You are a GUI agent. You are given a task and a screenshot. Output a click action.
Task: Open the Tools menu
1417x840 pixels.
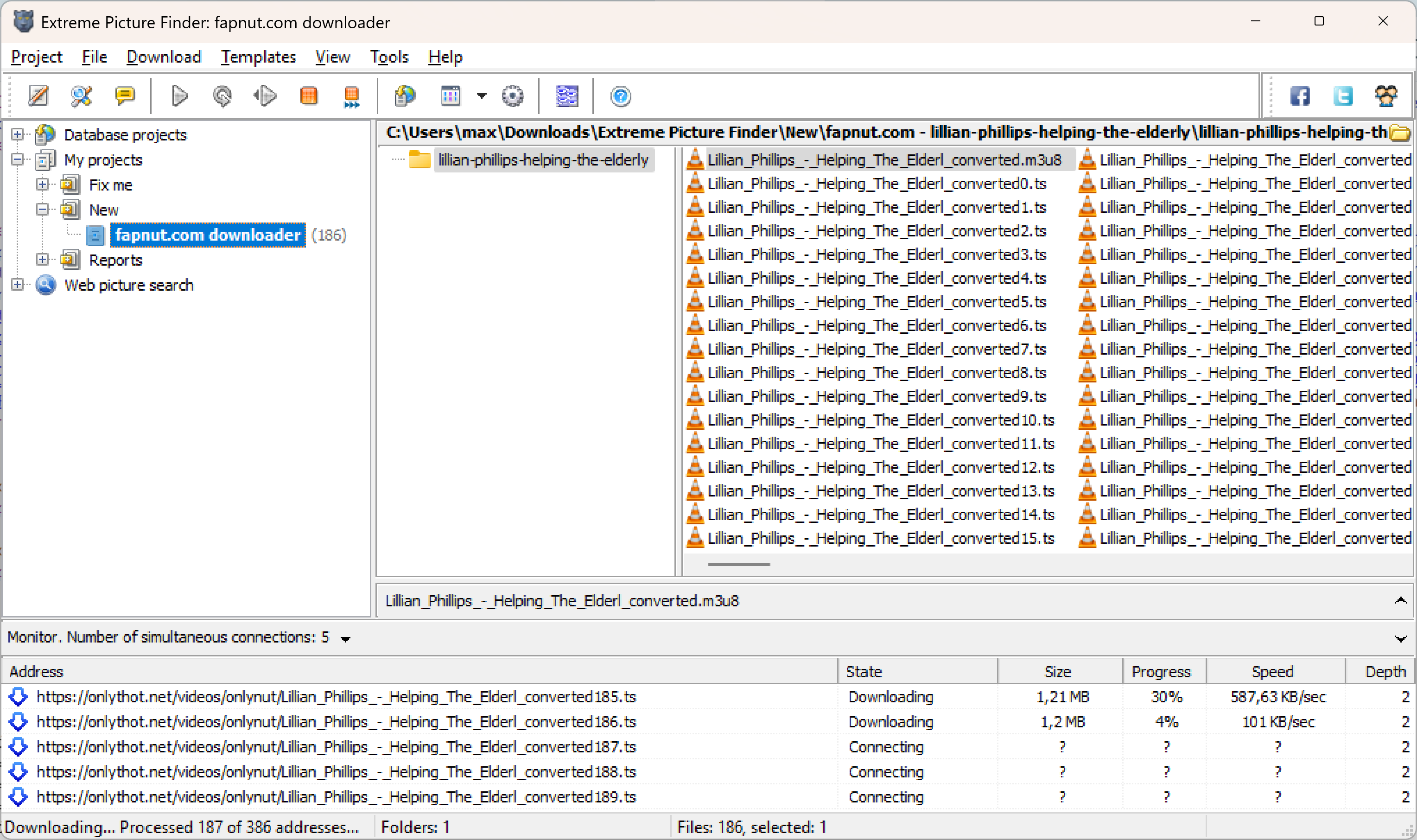pos(389,57)
